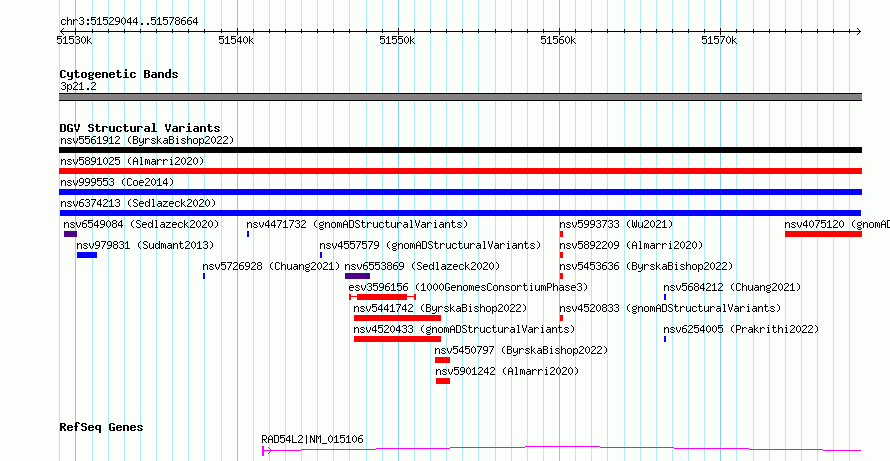Open variant nsv4557579 gnomAD label
This screenshot has height=461, width=890.
(430, 245)
